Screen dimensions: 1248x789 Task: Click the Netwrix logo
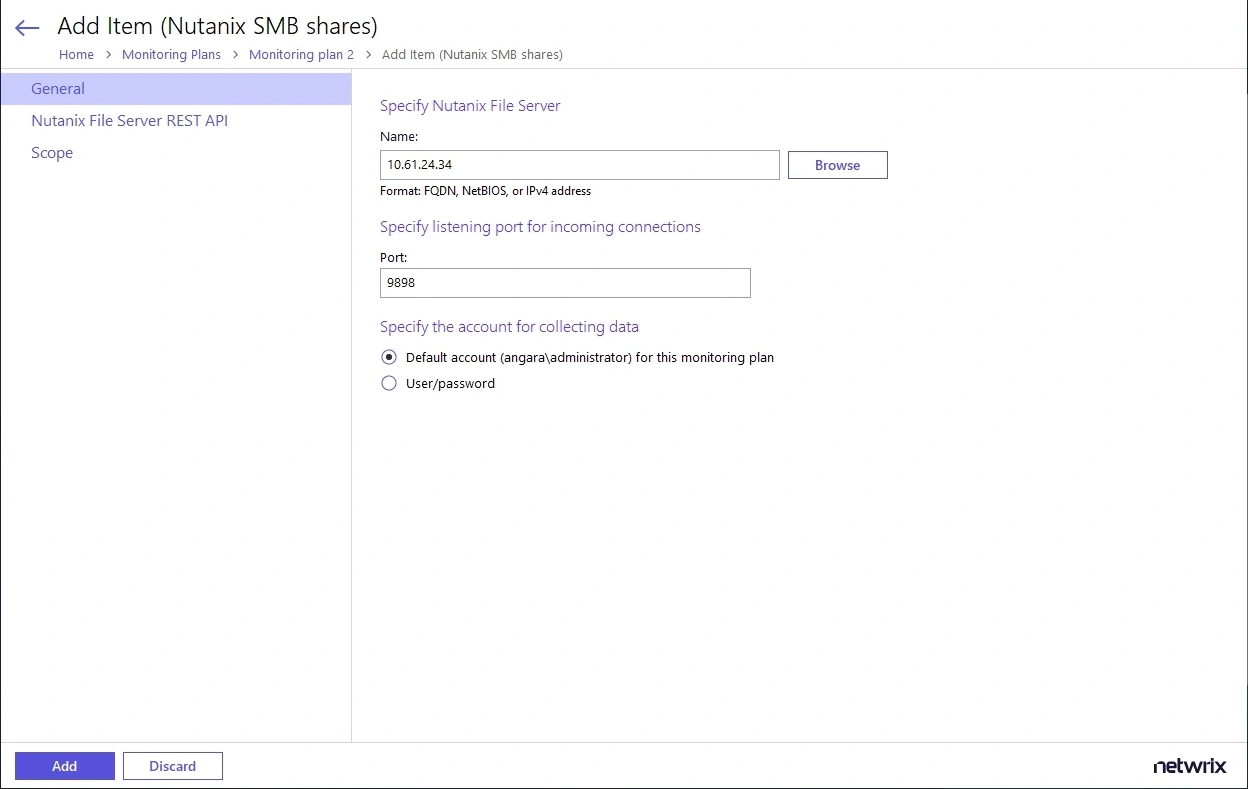pyautogui.click(x=1189, y=765)
